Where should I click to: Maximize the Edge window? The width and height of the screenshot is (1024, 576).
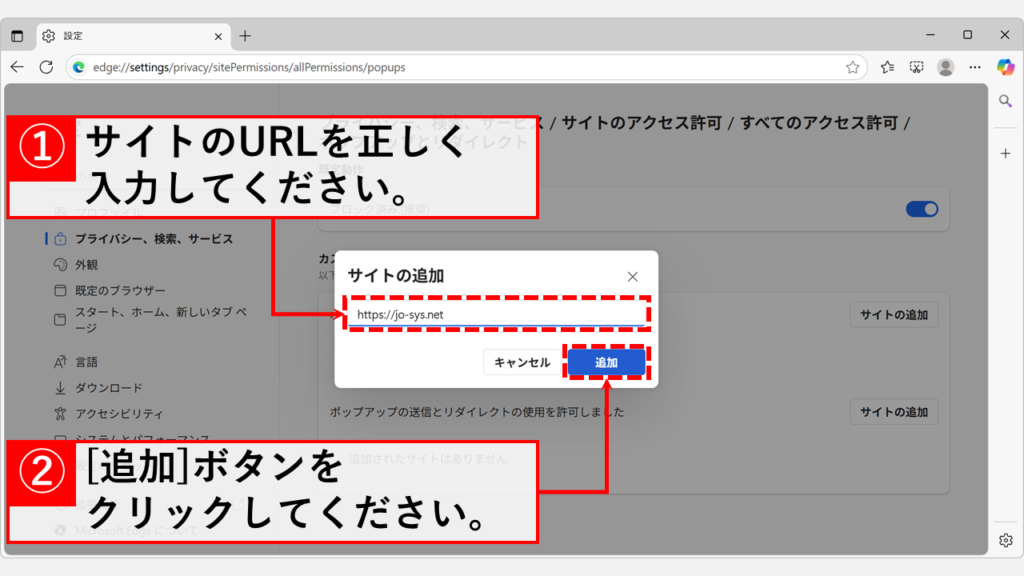tap(968, 35)
